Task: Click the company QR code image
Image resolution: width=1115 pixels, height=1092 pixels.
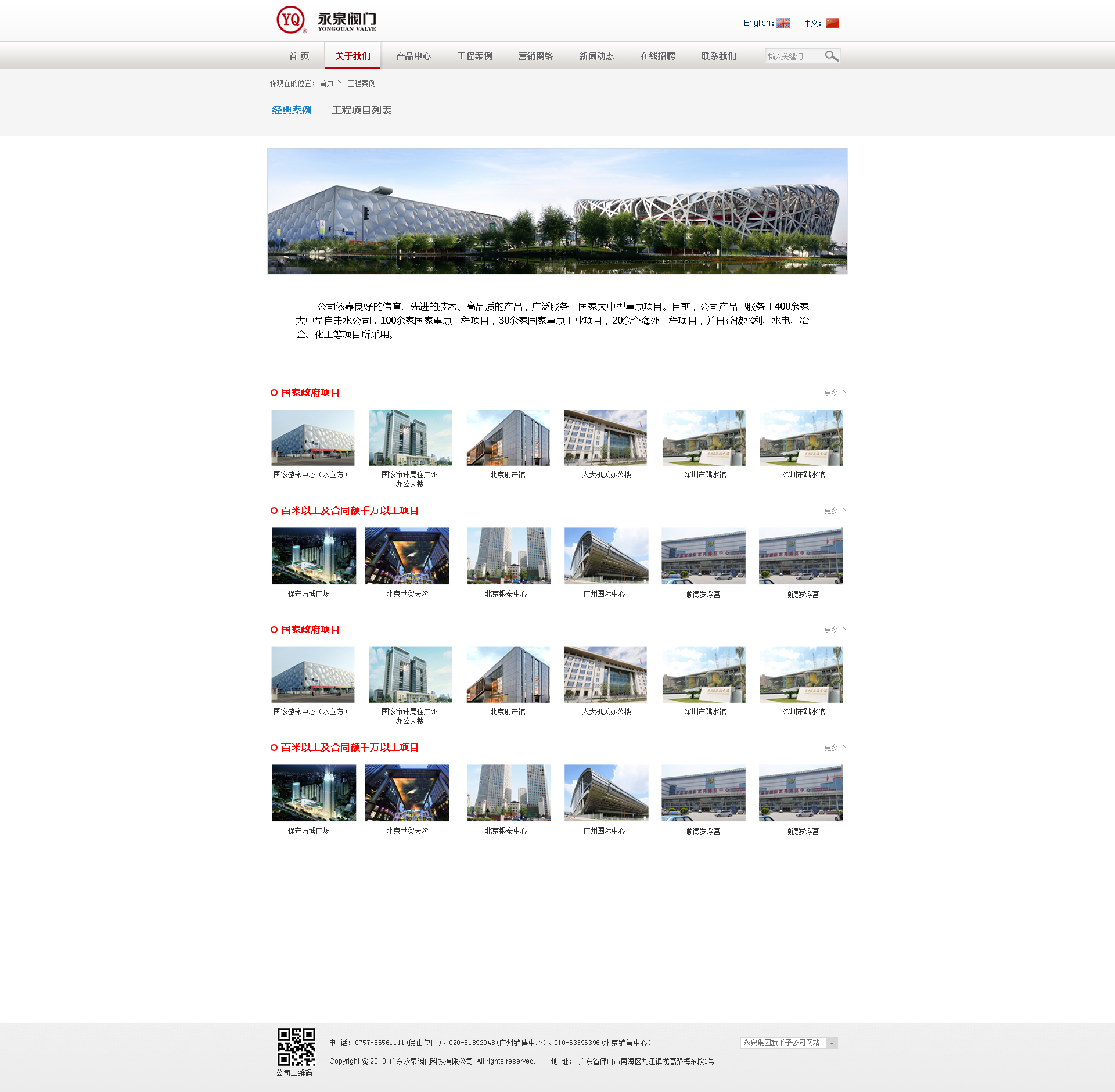Action: (296, 1047)
